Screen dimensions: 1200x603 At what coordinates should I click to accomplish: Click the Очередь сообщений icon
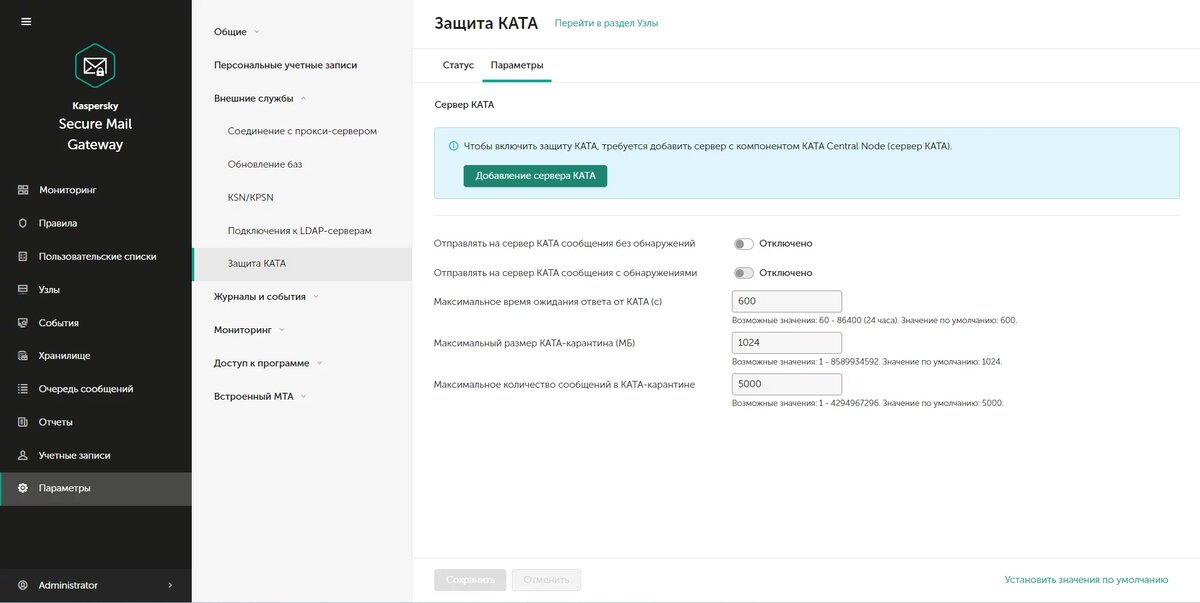click(23, 389)
